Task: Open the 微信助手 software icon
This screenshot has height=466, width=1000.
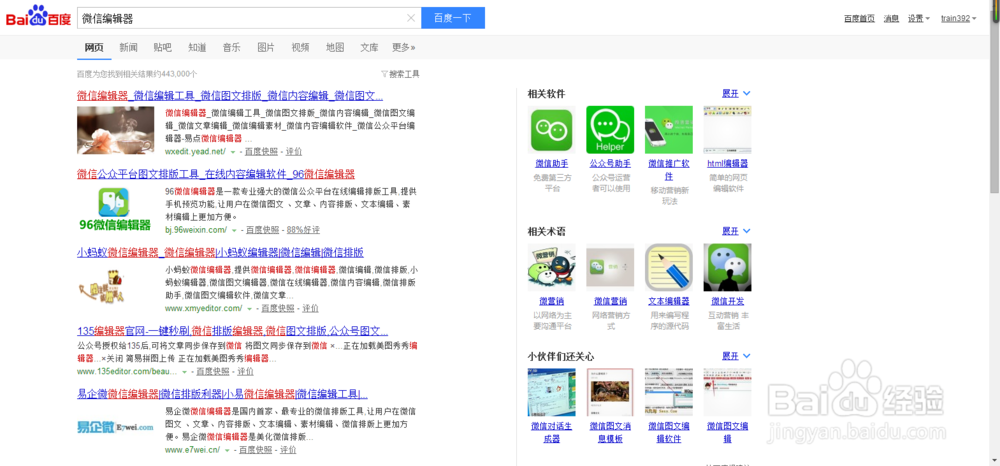Action: tap(552, 130)
